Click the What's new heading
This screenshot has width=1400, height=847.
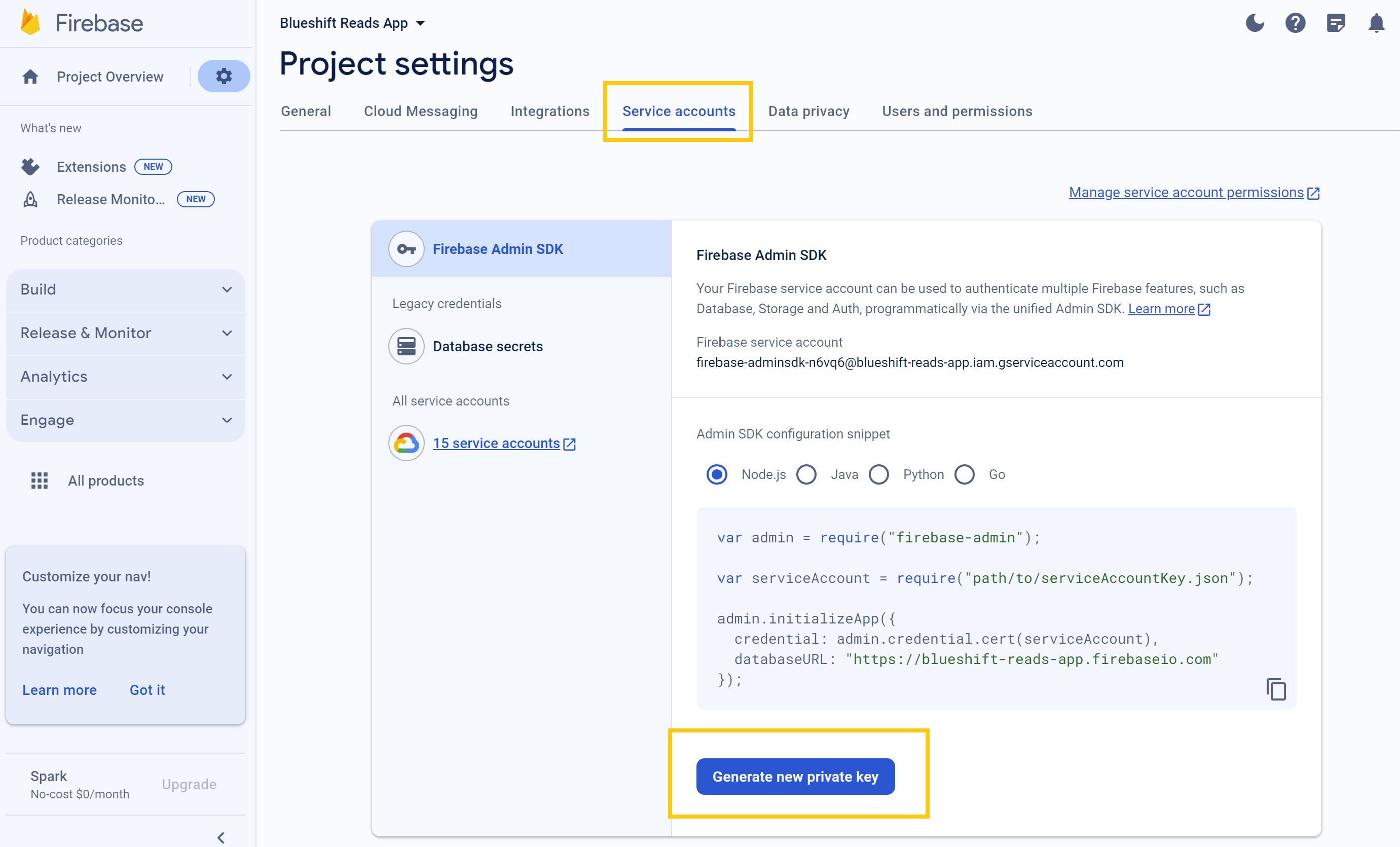[x=51, y=128]
